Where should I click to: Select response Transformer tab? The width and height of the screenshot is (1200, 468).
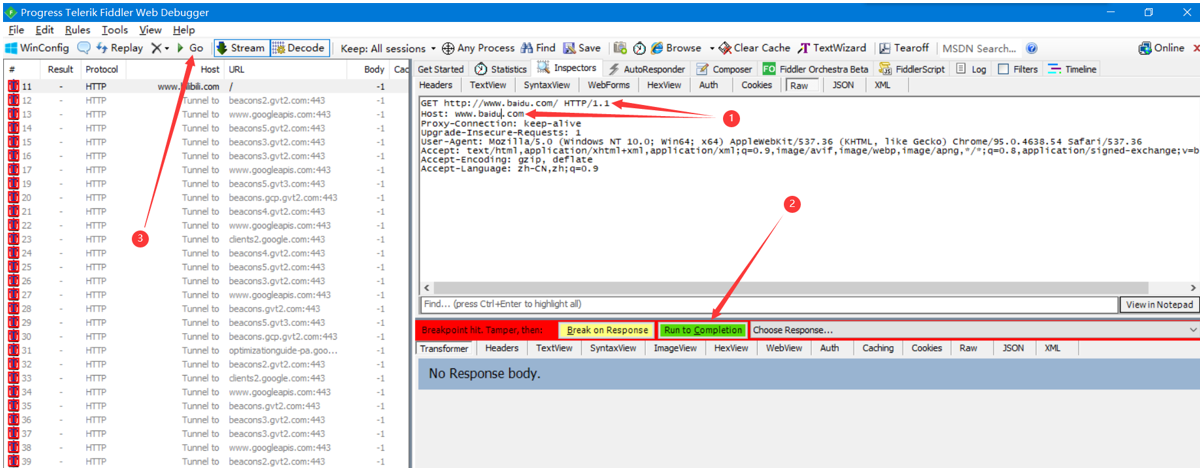(x=443, y=348)
